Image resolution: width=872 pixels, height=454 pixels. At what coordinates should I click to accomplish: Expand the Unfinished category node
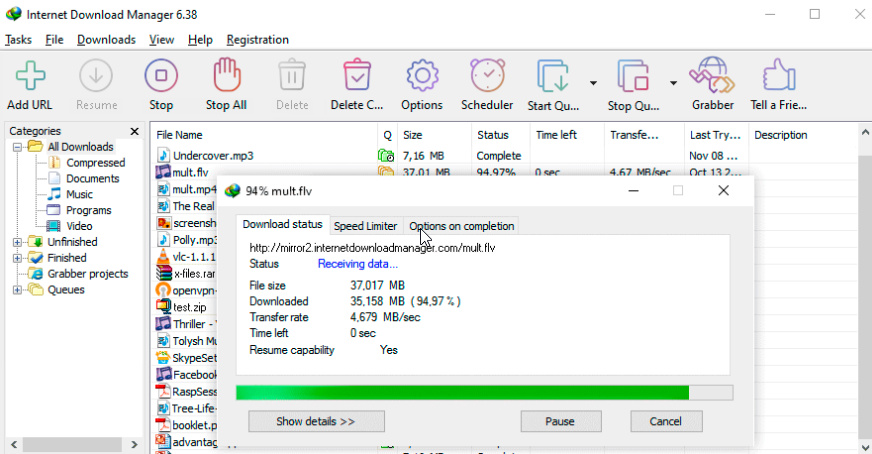coord(17,242)
